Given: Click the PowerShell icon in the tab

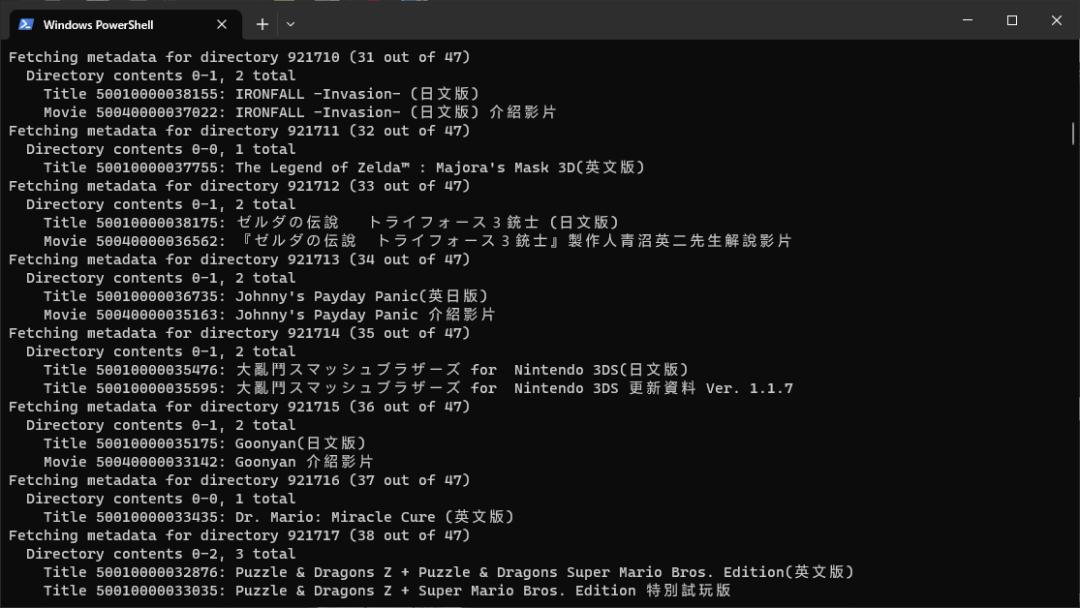Looking at the screenshot, I should click(26, 24).
